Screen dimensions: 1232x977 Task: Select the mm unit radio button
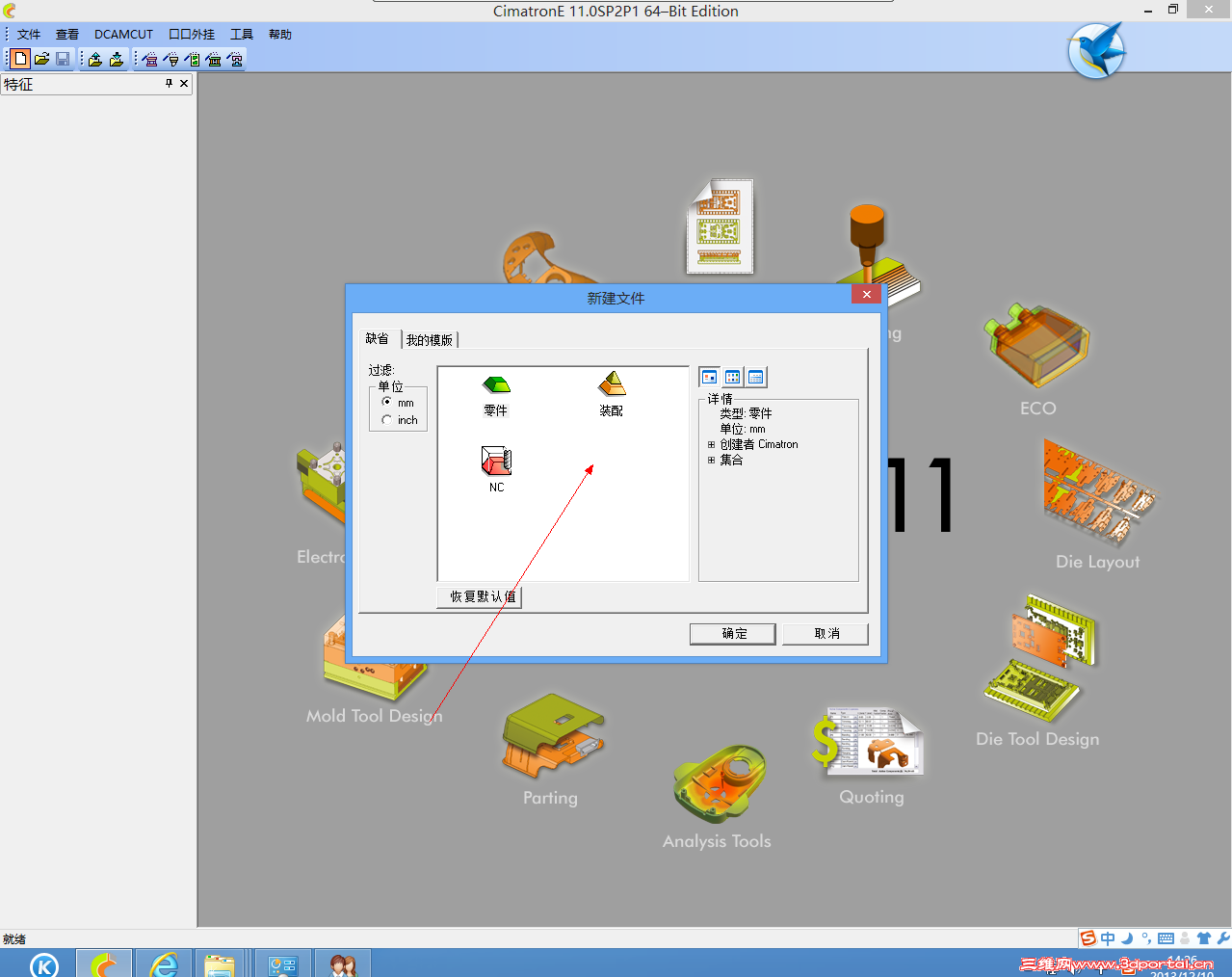pos(386,403)
